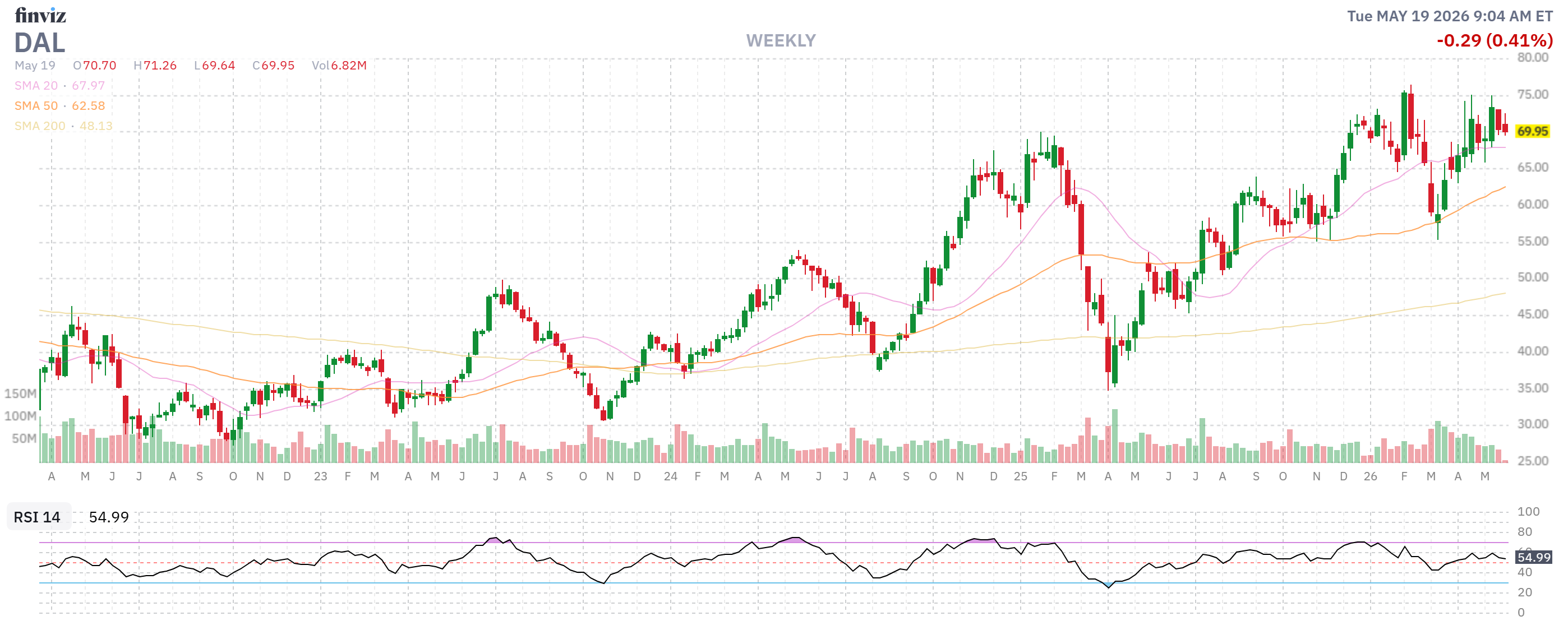Click the SMA 50 · 62.58 legend entry

59,105
